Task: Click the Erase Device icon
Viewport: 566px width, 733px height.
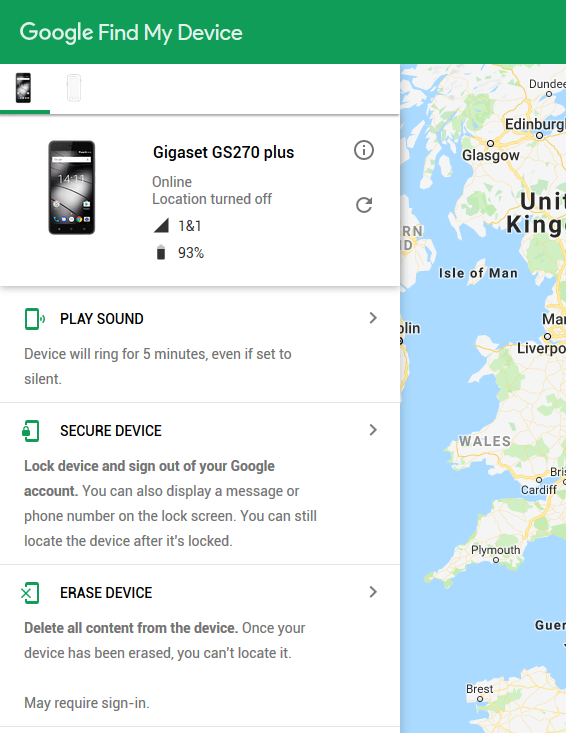Action: point(30,593)
